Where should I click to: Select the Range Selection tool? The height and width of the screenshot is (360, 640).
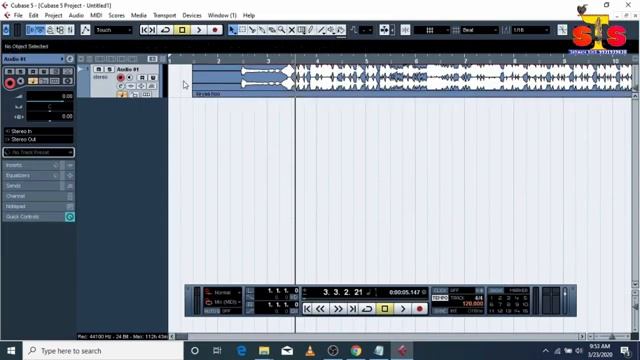point(242,30)
